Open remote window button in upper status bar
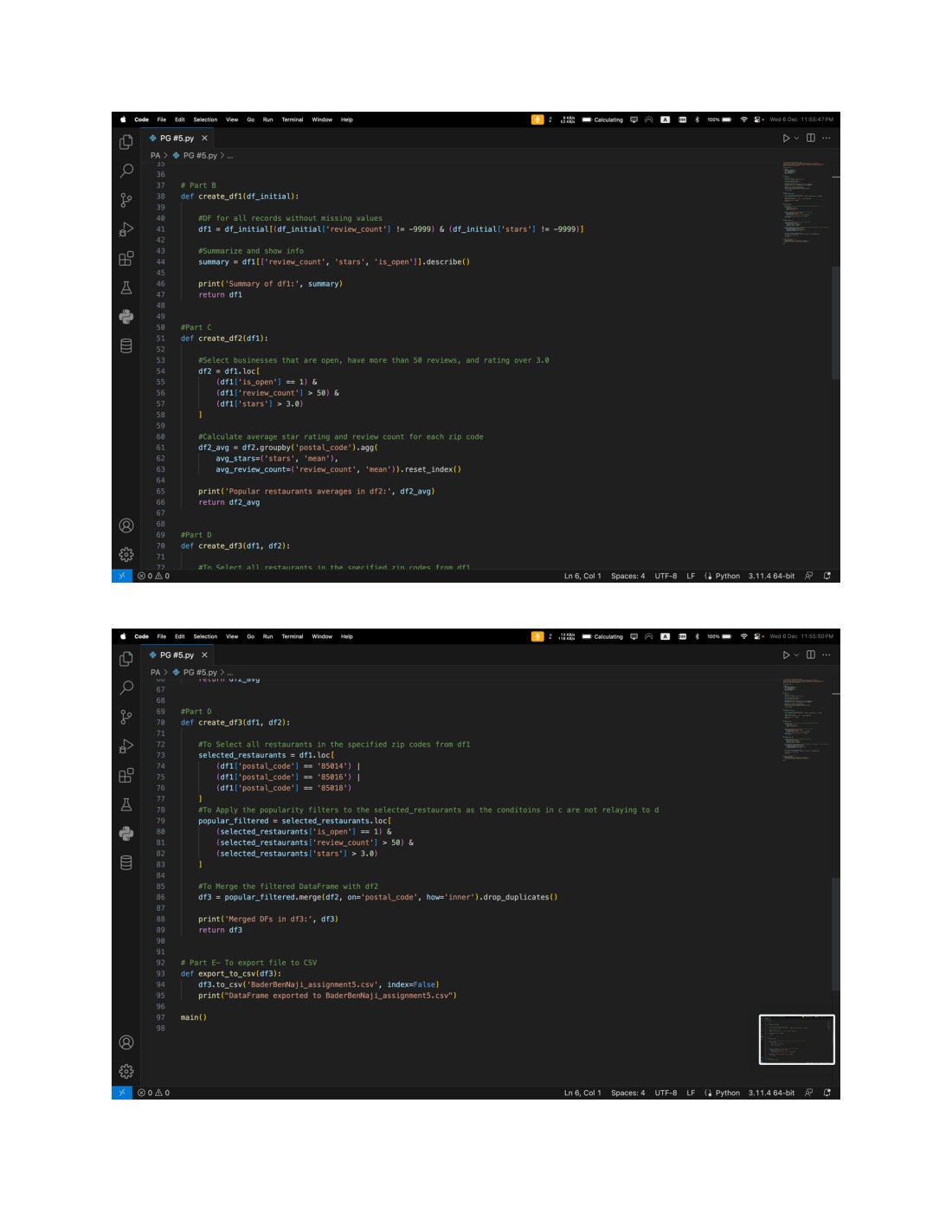This screenshot has height=1232, width=952. 122,576
